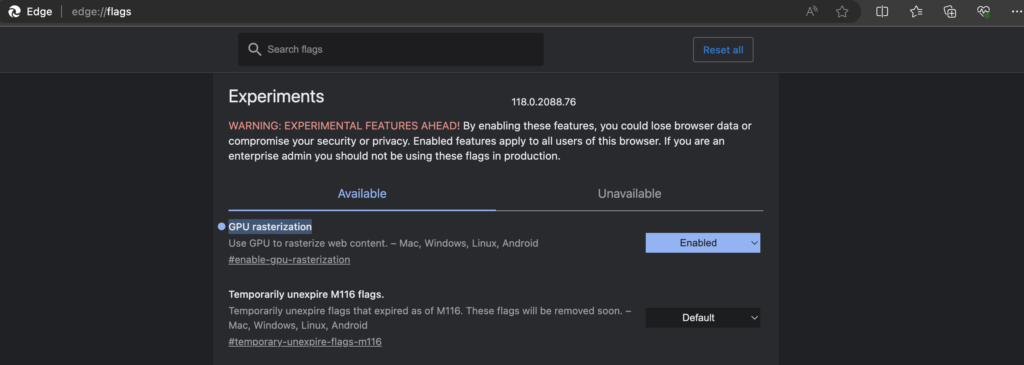The height and width of the screenshot is (365, 1024).
Task: Open split screen icon in toolbar
Action: [x=882, y=12]
